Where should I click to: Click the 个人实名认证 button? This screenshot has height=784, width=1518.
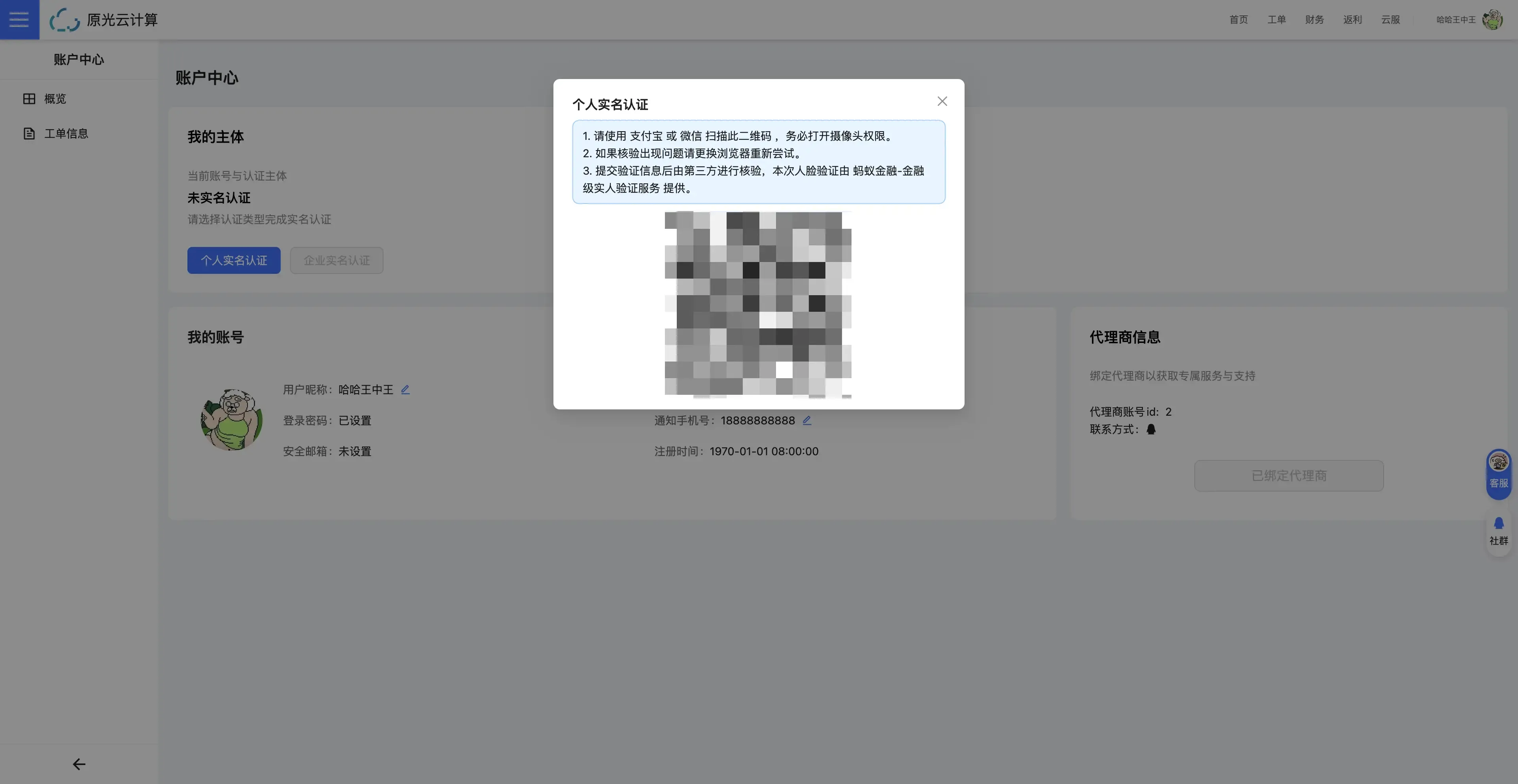233,260
